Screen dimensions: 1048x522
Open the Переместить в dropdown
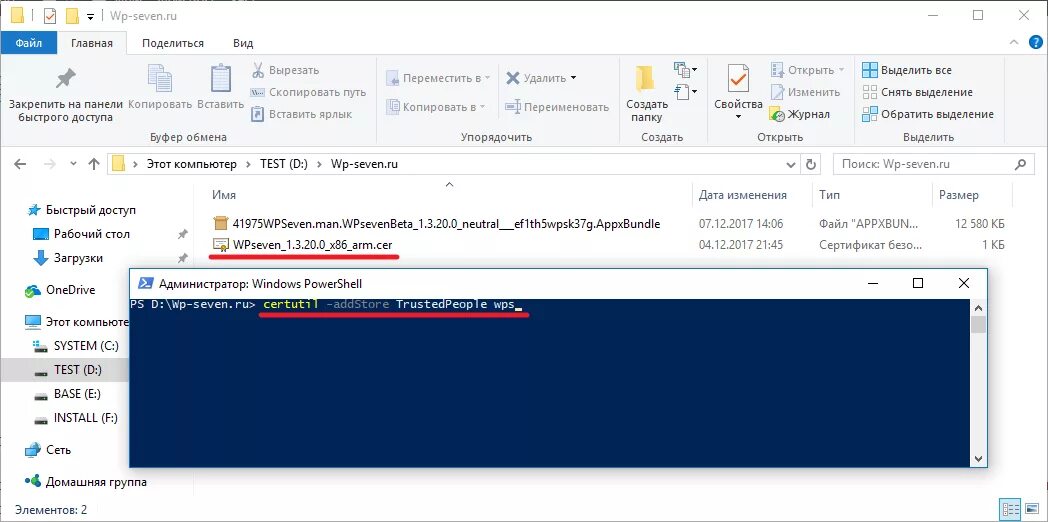click(438, 78)
